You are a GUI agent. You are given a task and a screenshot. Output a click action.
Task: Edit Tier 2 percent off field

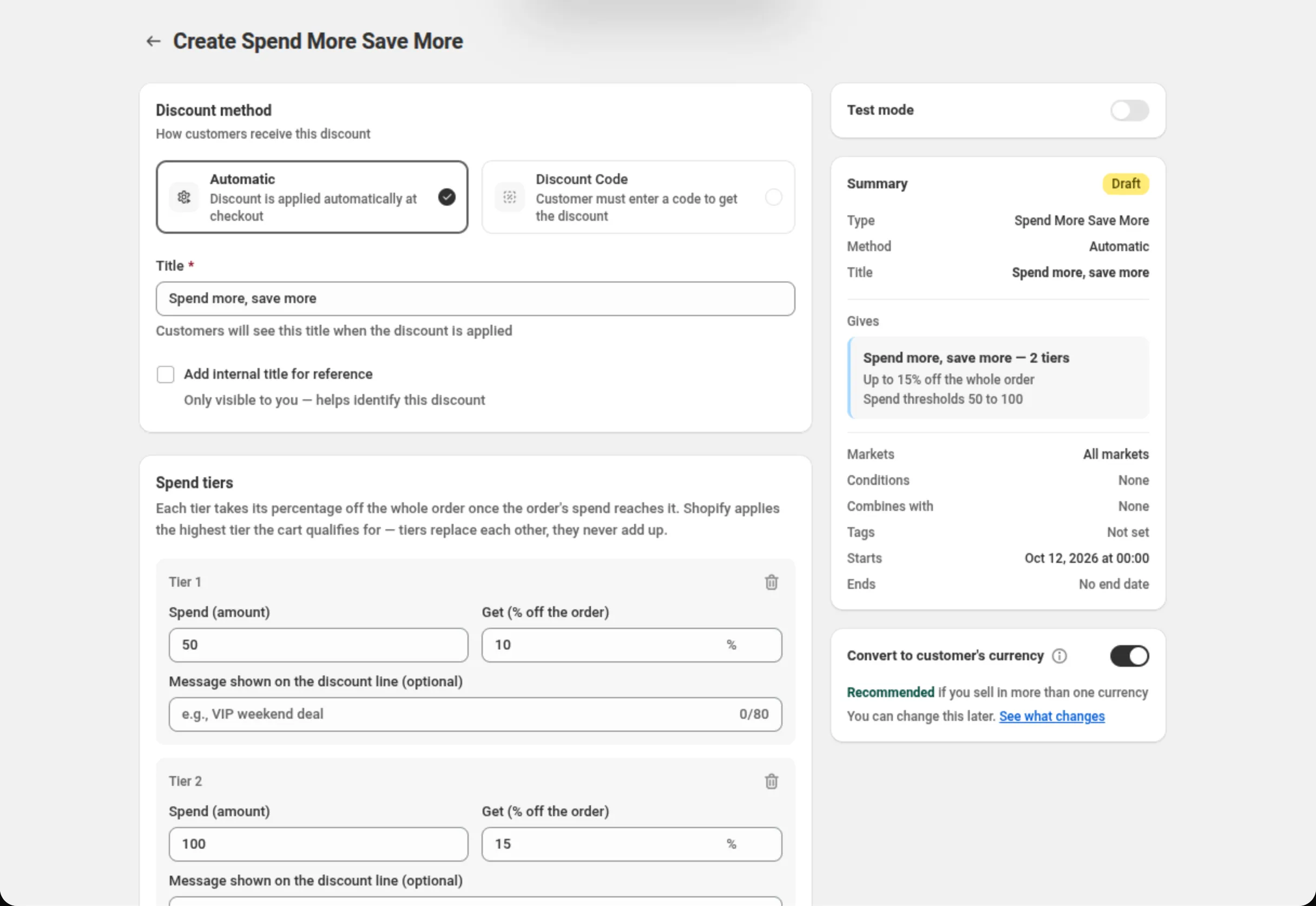[631, 844]
